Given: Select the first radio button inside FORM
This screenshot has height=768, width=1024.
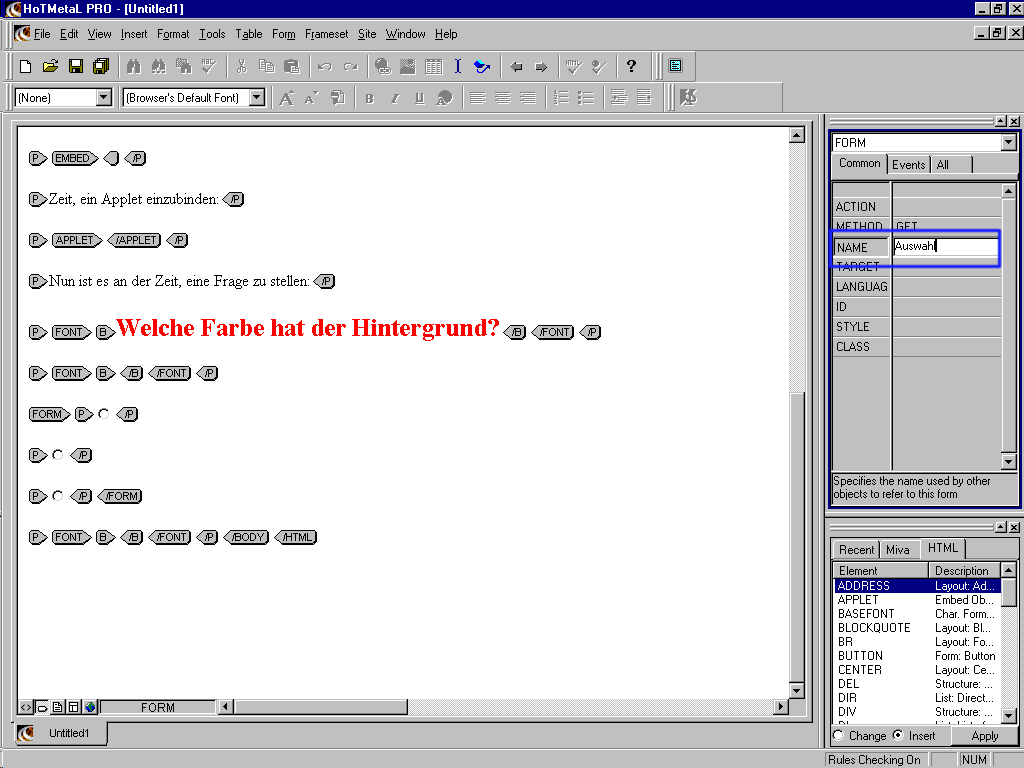Looking at the screenshot, I should 104,414.
